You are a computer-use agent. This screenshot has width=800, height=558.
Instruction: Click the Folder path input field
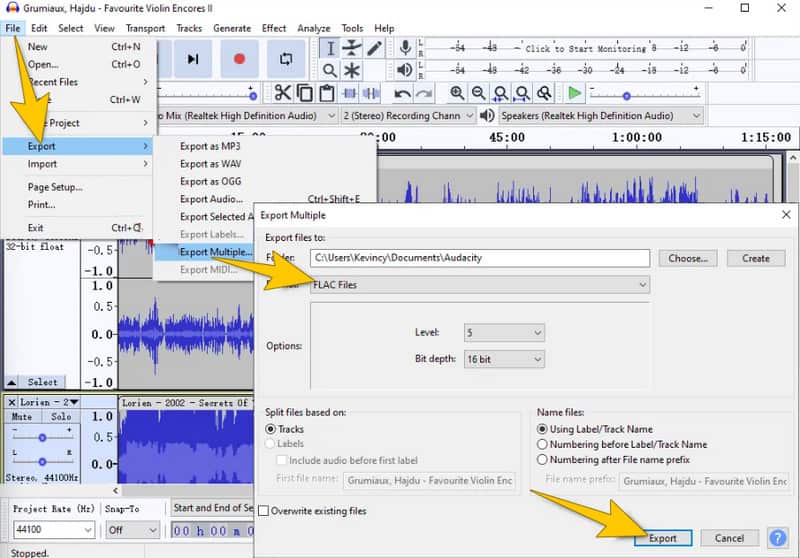[x=480, y=258]
